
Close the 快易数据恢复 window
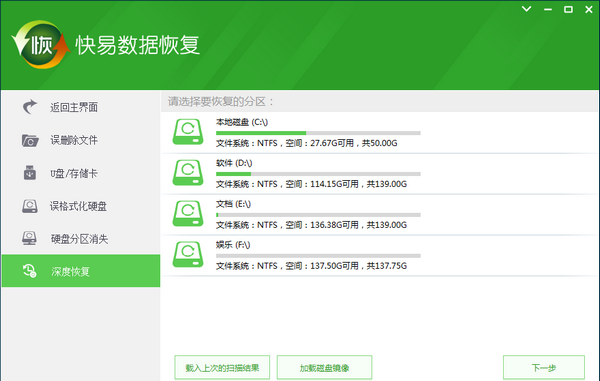tap(589, 9)
